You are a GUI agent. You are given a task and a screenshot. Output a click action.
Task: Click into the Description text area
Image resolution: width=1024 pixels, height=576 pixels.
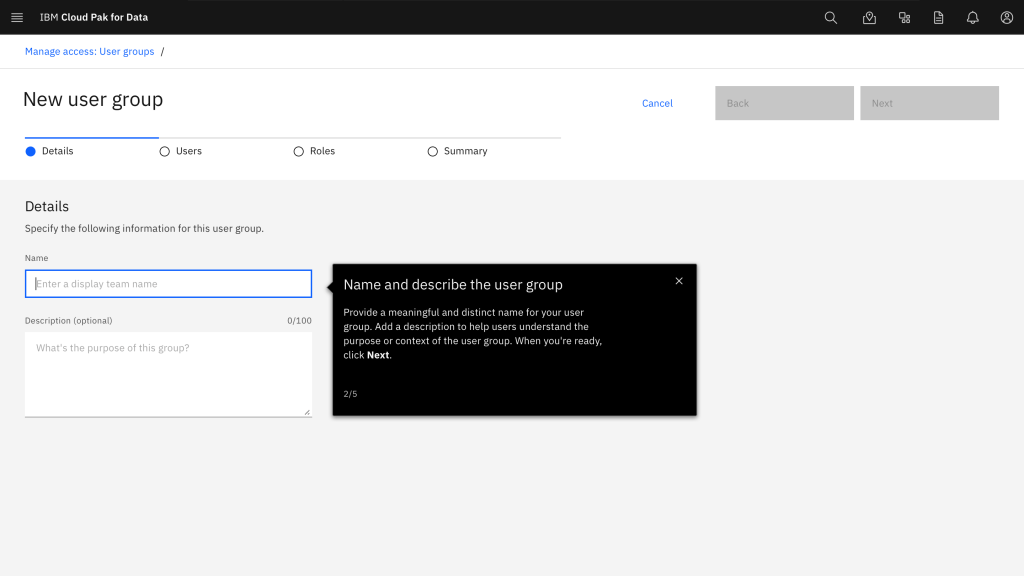[168, 373]
